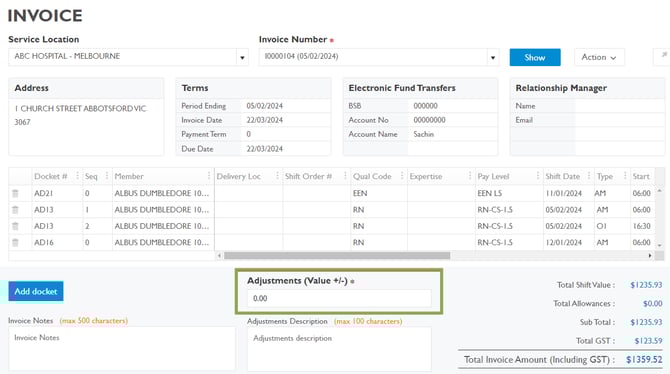Click the Total Invoice Amount $1359.52 value
The width and height of the screenshot is (670, 374).
(644, 359)
